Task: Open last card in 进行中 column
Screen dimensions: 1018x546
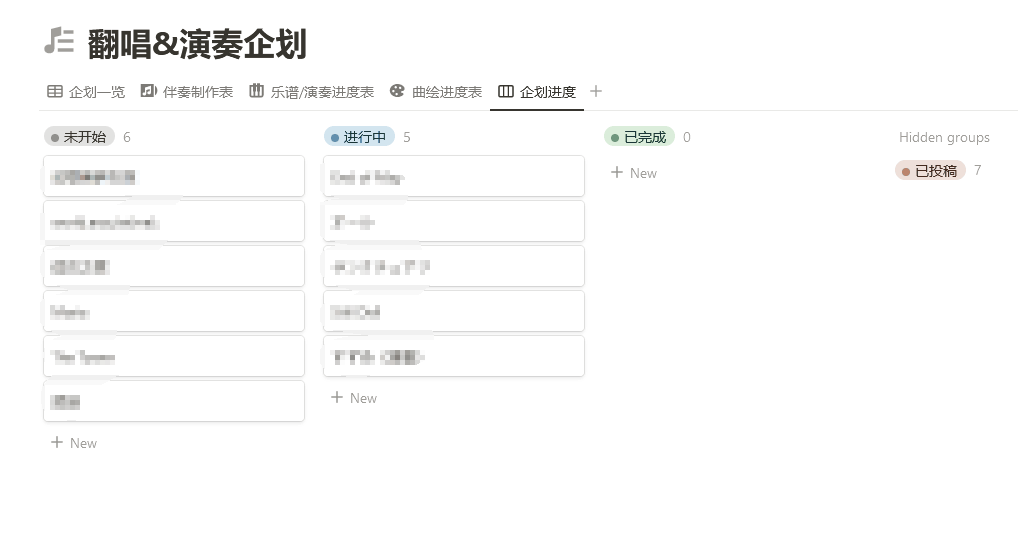Action: click(x=454, y=356)
